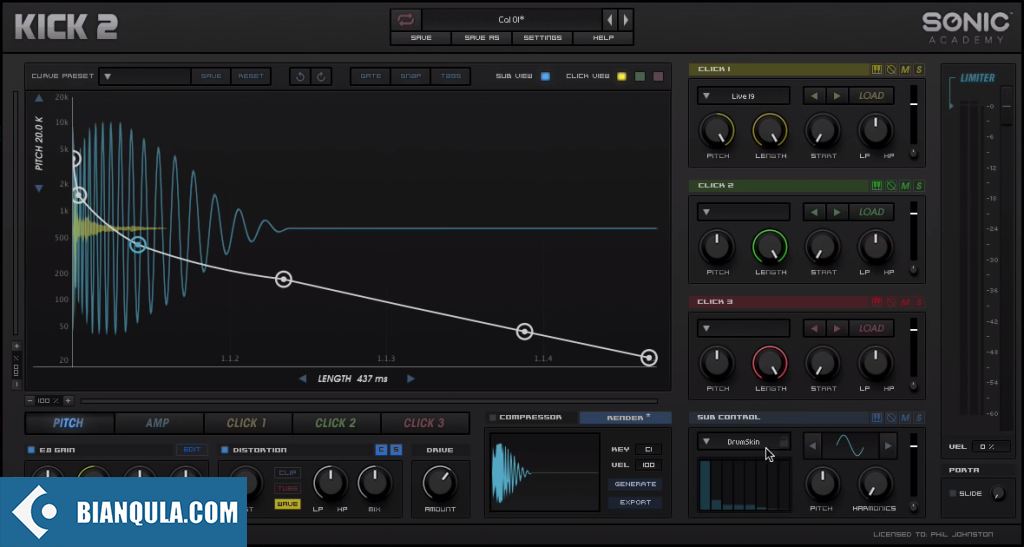The image size is (1024, 547).
Task: Enable the Compressor checkbox
Action: 492,418
